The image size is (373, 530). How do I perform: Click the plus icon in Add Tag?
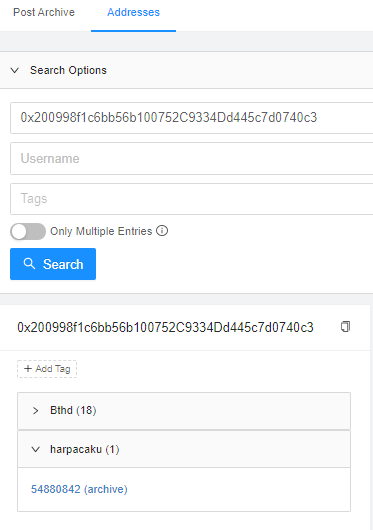pyautogui.click(x=28, y=368)
